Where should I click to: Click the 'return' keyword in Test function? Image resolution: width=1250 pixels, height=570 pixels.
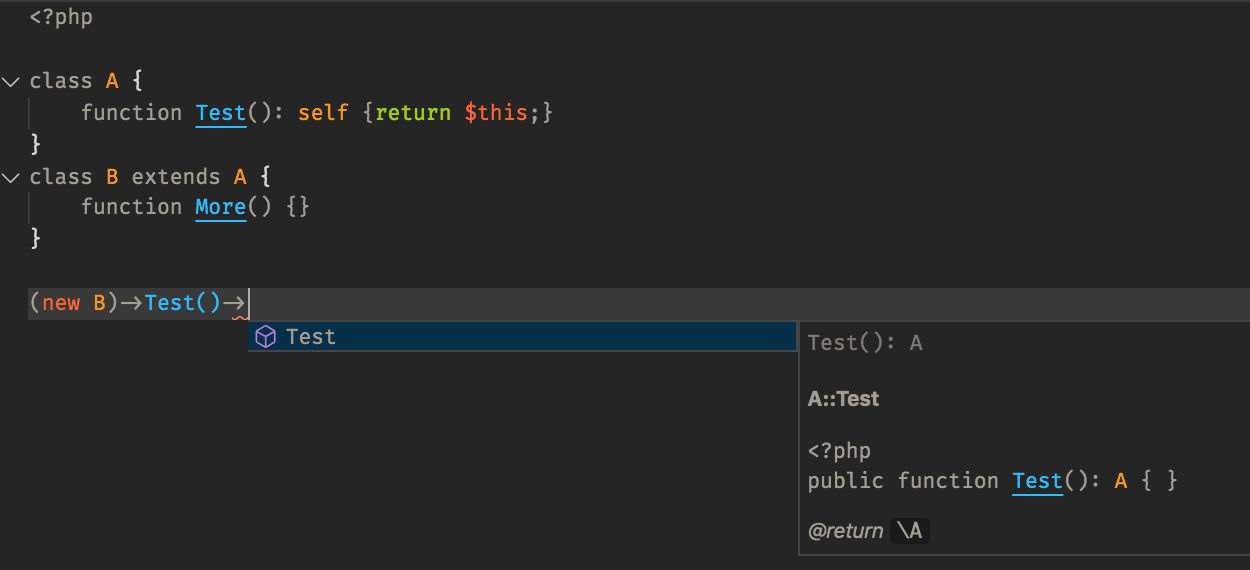coord(413,113)
